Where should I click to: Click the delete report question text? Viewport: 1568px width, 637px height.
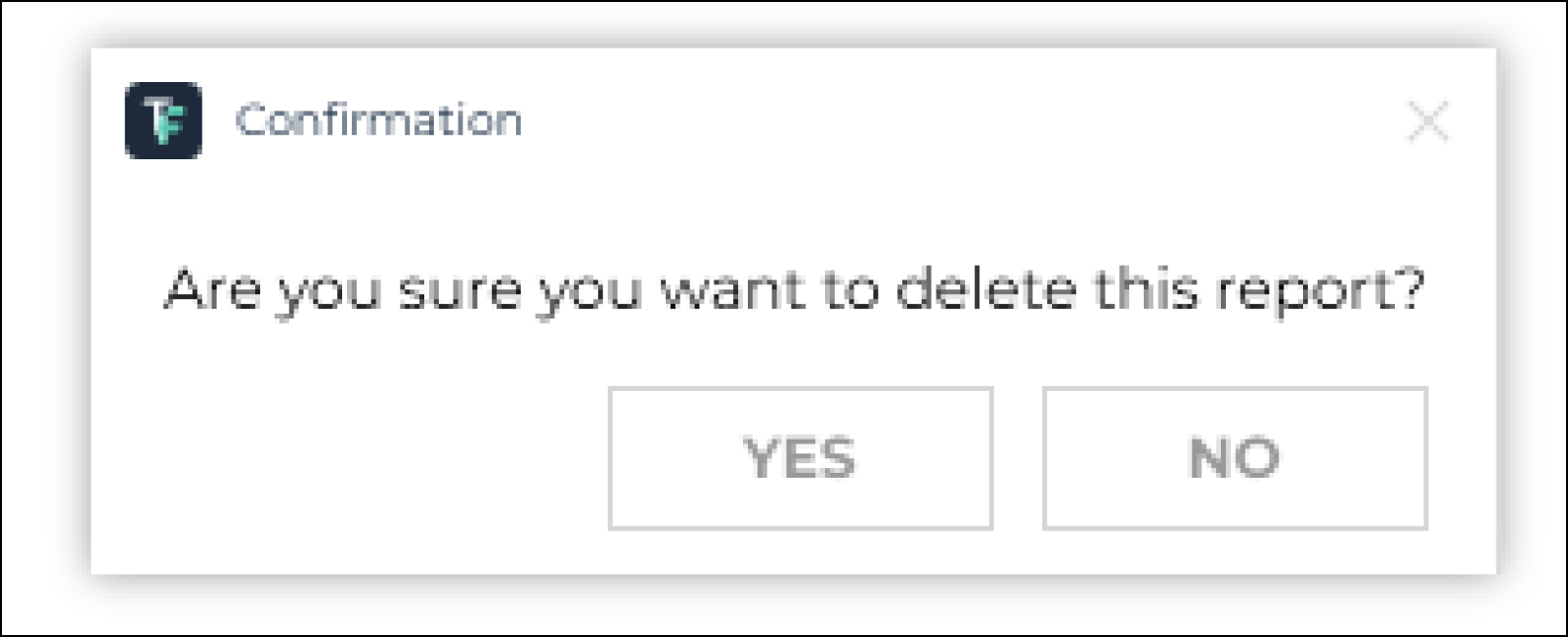[794, 291]
